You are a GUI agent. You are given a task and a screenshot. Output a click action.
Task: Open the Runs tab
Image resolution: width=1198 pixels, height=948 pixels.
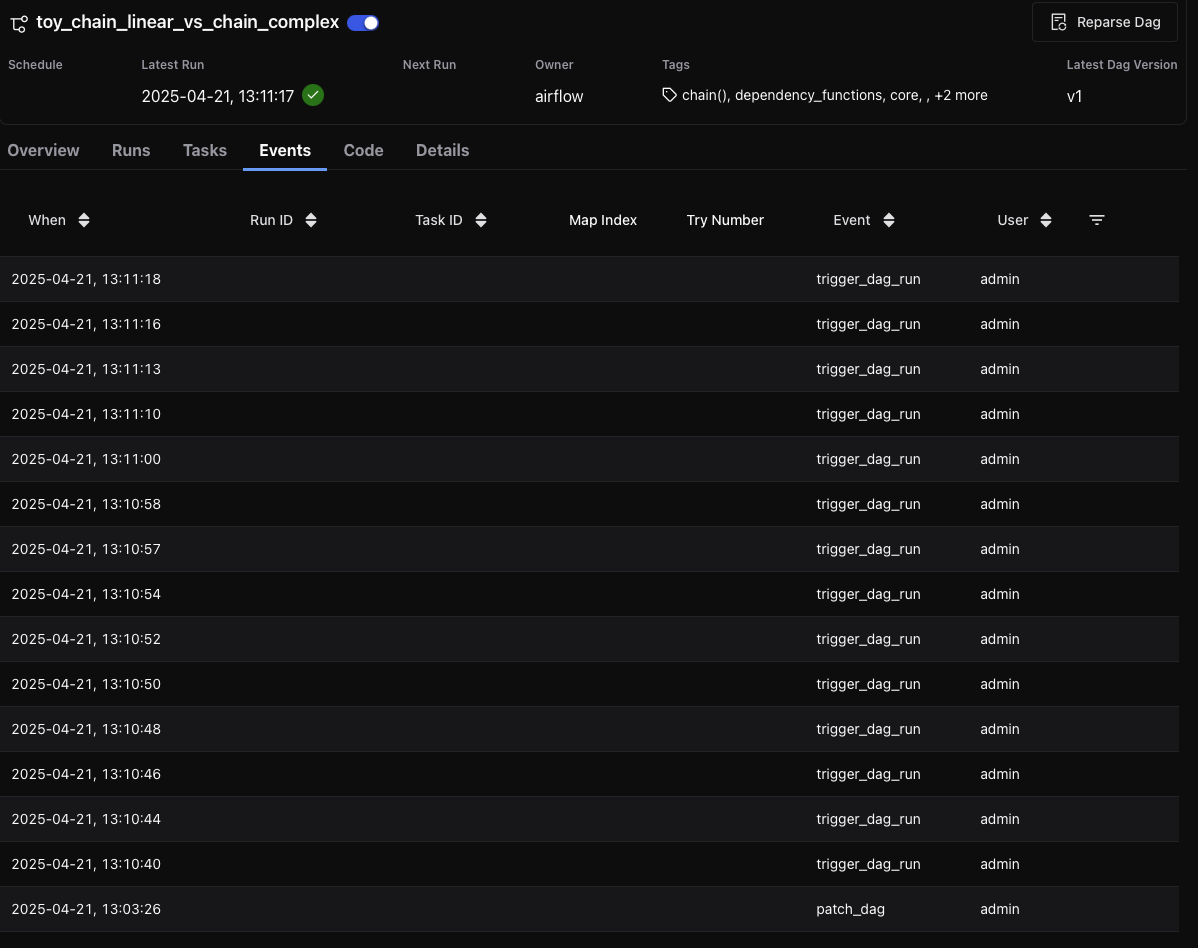(x=130, y=150)
